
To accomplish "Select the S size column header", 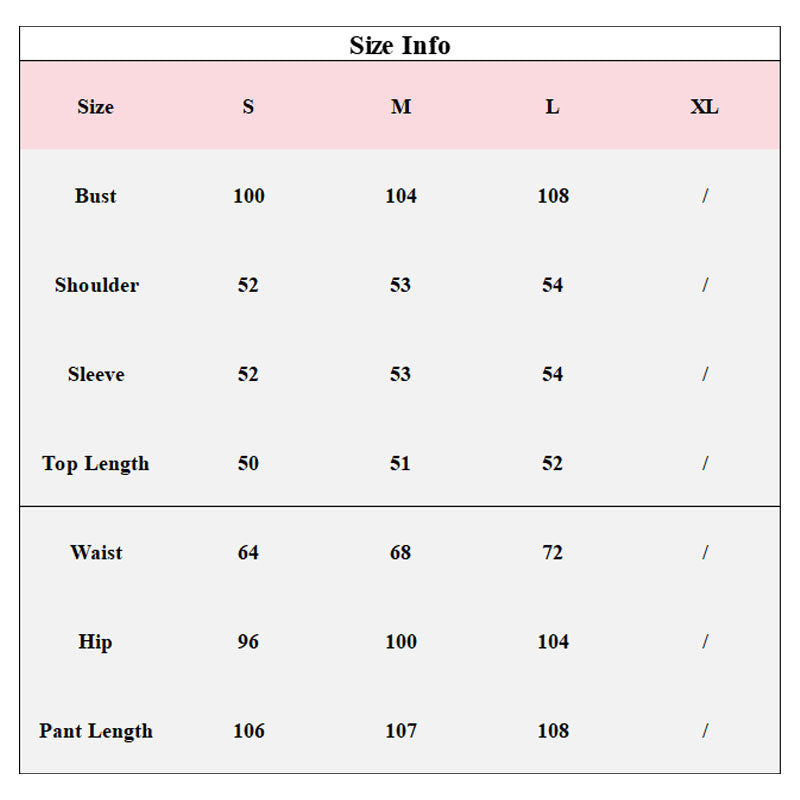I will click(x=248, y=107).
